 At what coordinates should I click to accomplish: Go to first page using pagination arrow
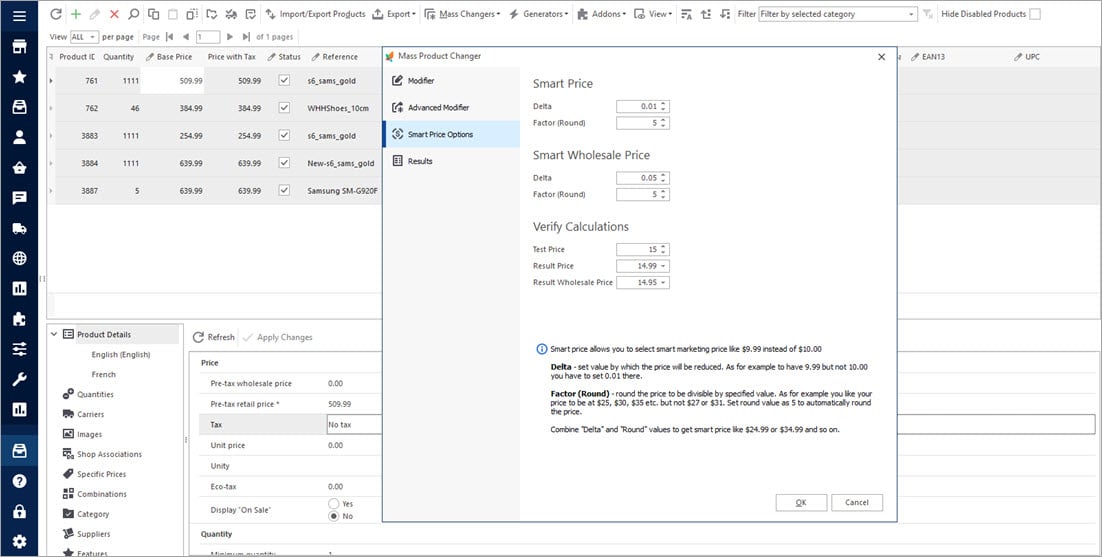[169, 37]
